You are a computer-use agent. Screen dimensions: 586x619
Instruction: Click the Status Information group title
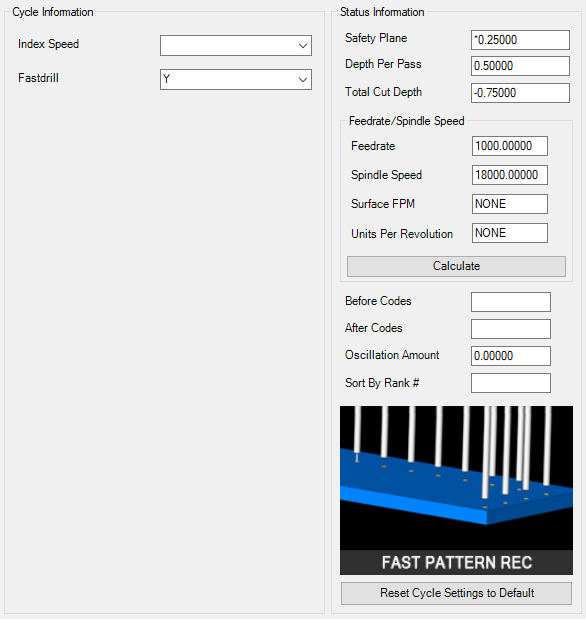click(x=382, y=12)
